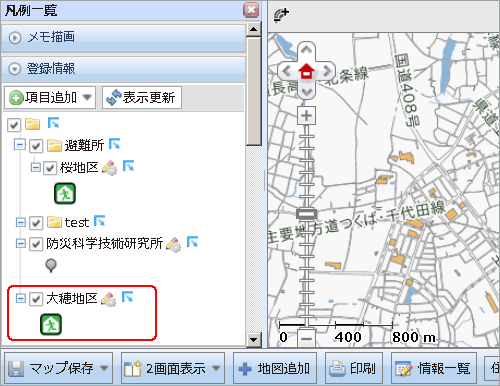This screenshot has width=500, height=386.
Task: Click the 表示更新 refresh button
Action: (142, 98)
